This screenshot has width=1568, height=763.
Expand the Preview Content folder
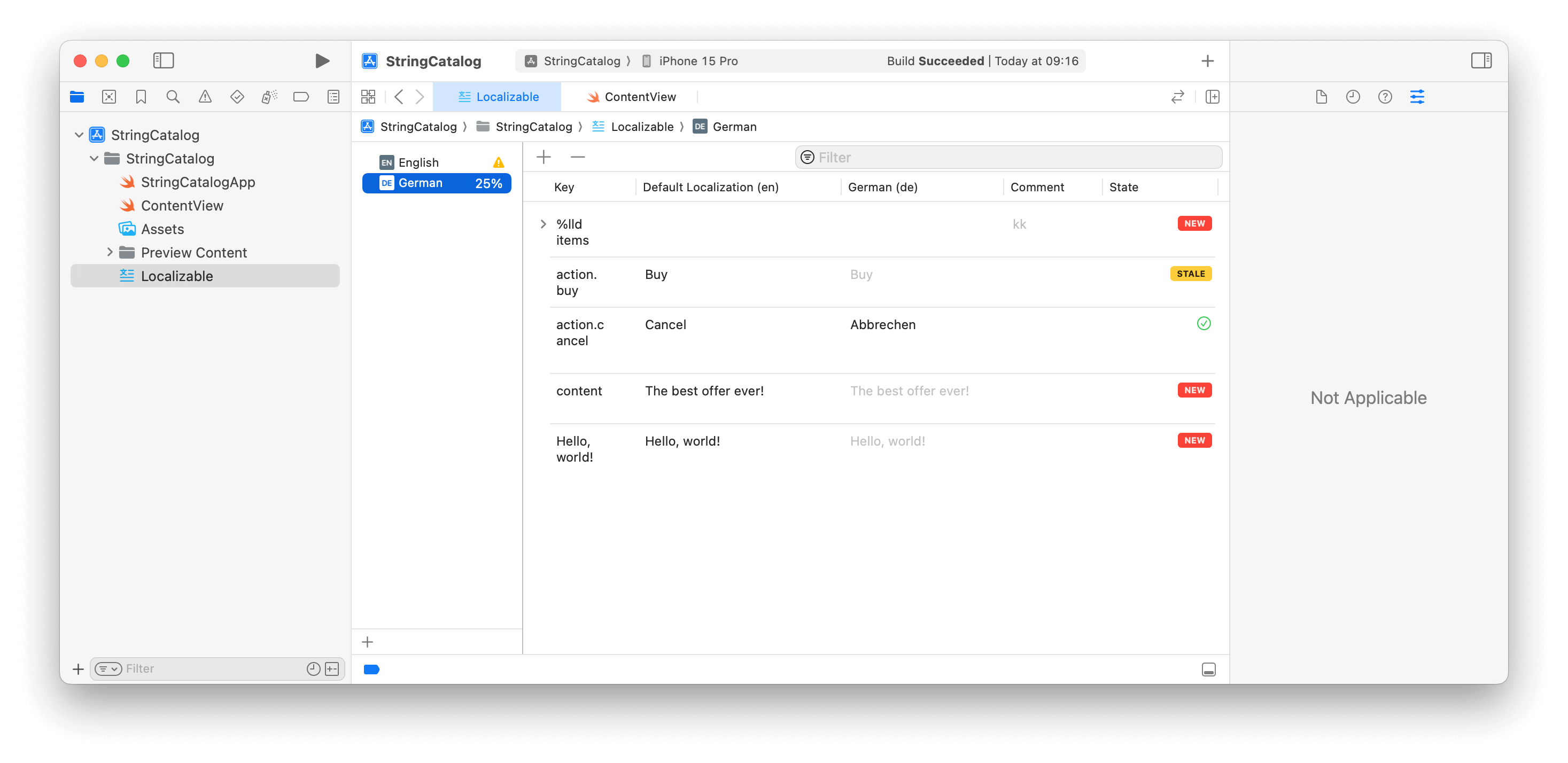click(110, 252)
